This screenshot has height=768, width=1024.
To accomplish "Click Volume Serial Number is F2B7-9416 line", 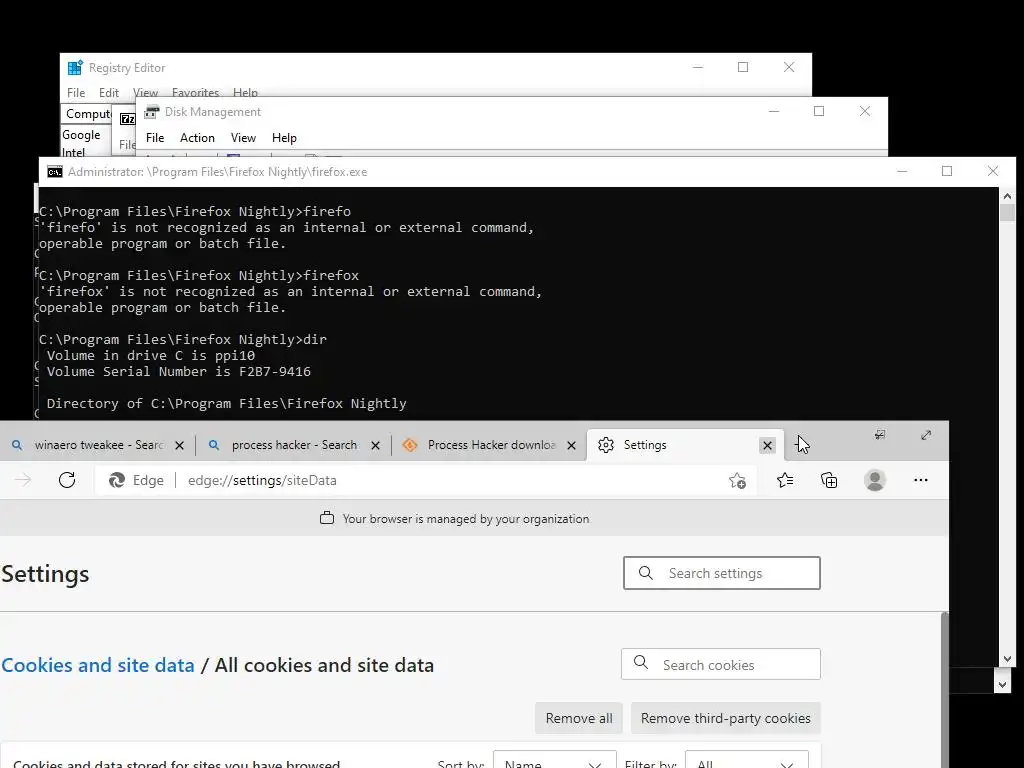I will click(178, 372).
